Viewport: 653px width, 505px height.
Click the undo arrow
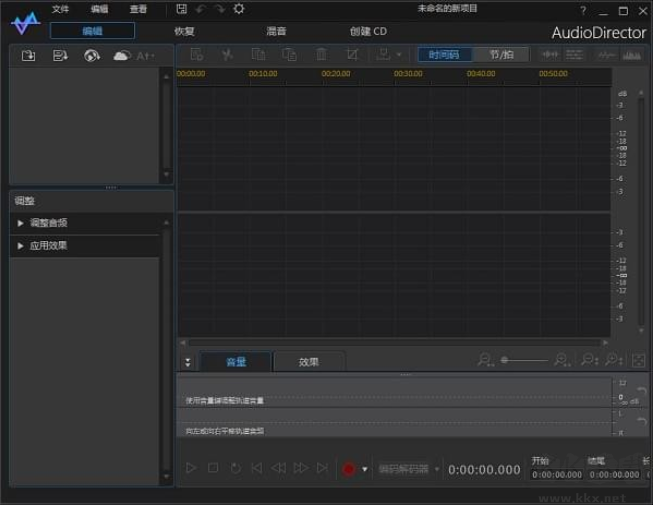[201, 9]
